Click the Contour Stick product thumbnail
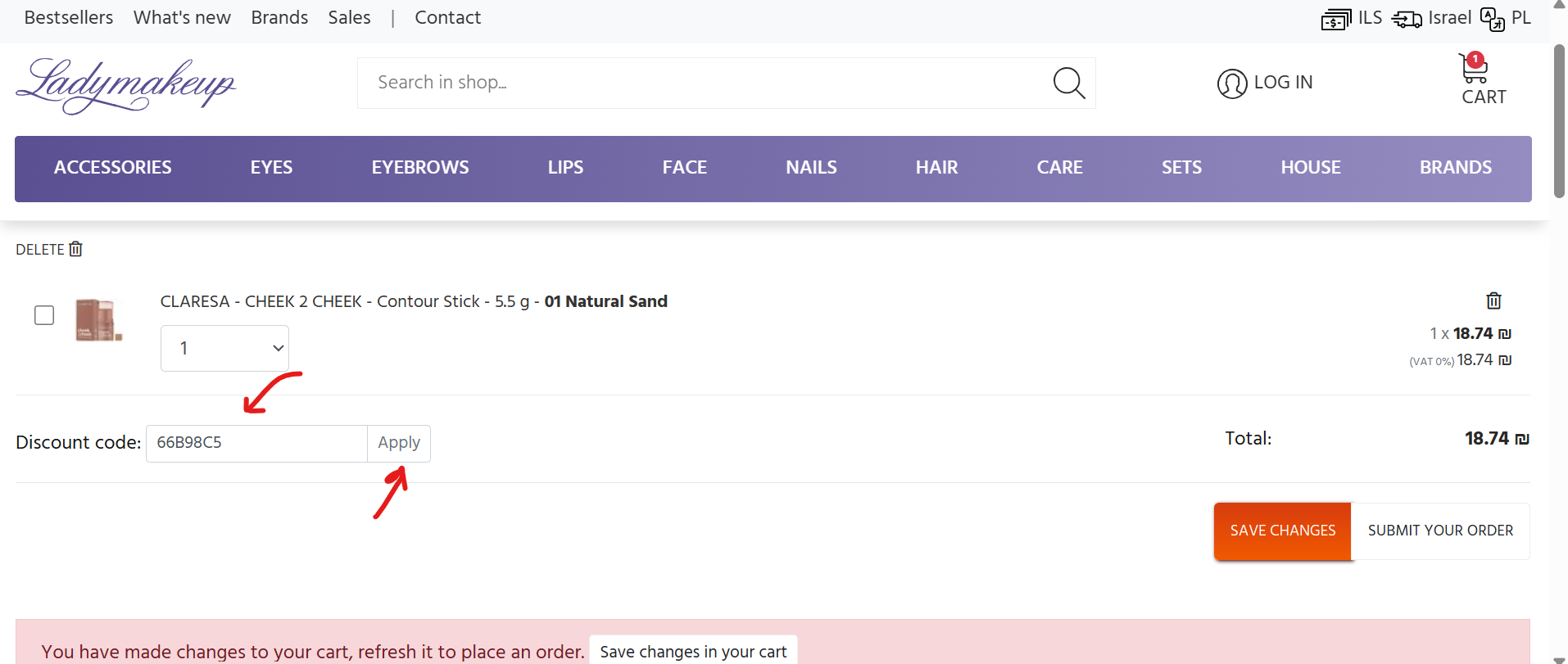This screenshot has height=664, width=1568. tap(98, 319)
